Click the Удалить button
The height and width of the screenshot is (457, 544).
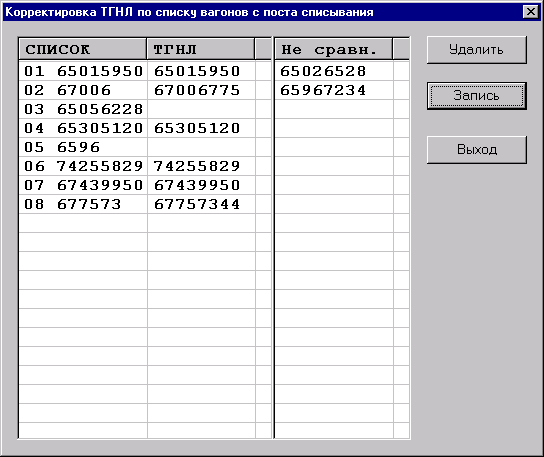point(477,50)
